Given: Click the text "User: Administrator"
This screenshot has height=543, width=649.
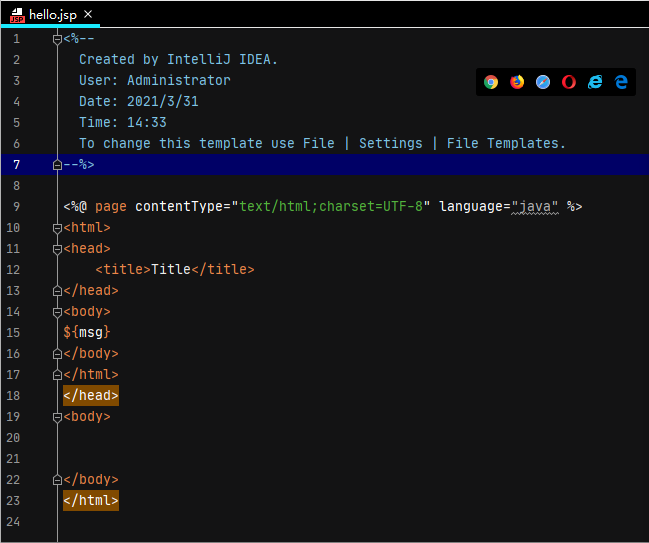Looking at the screenshot, I should (x=154, y=80).
